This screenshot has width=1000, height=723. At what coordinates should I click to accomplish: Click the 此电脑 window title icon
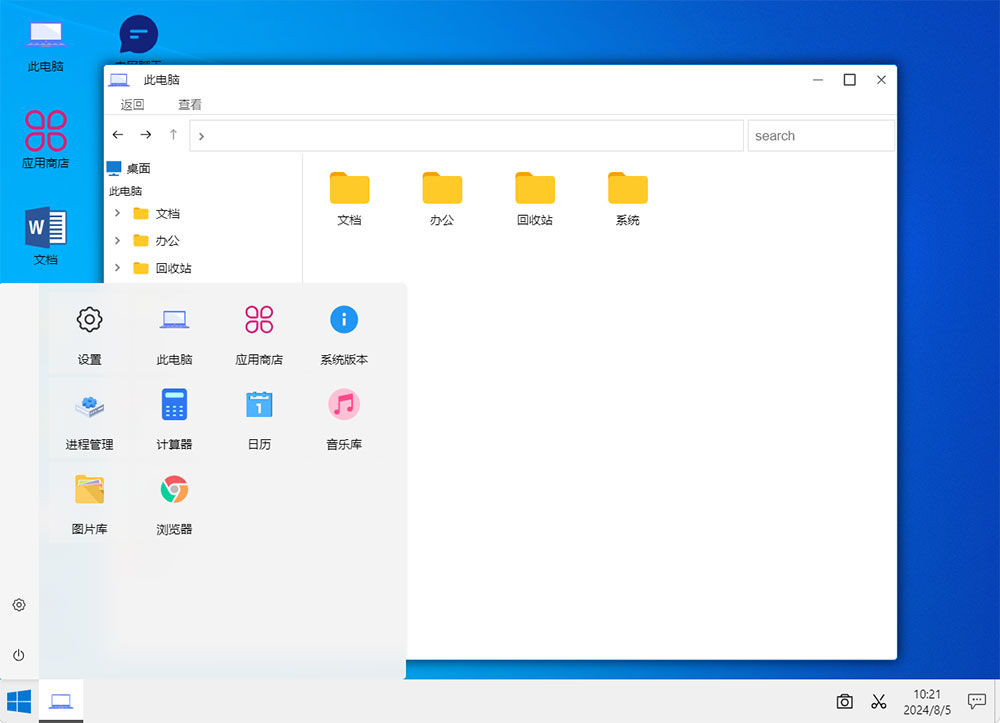(119, 80)
